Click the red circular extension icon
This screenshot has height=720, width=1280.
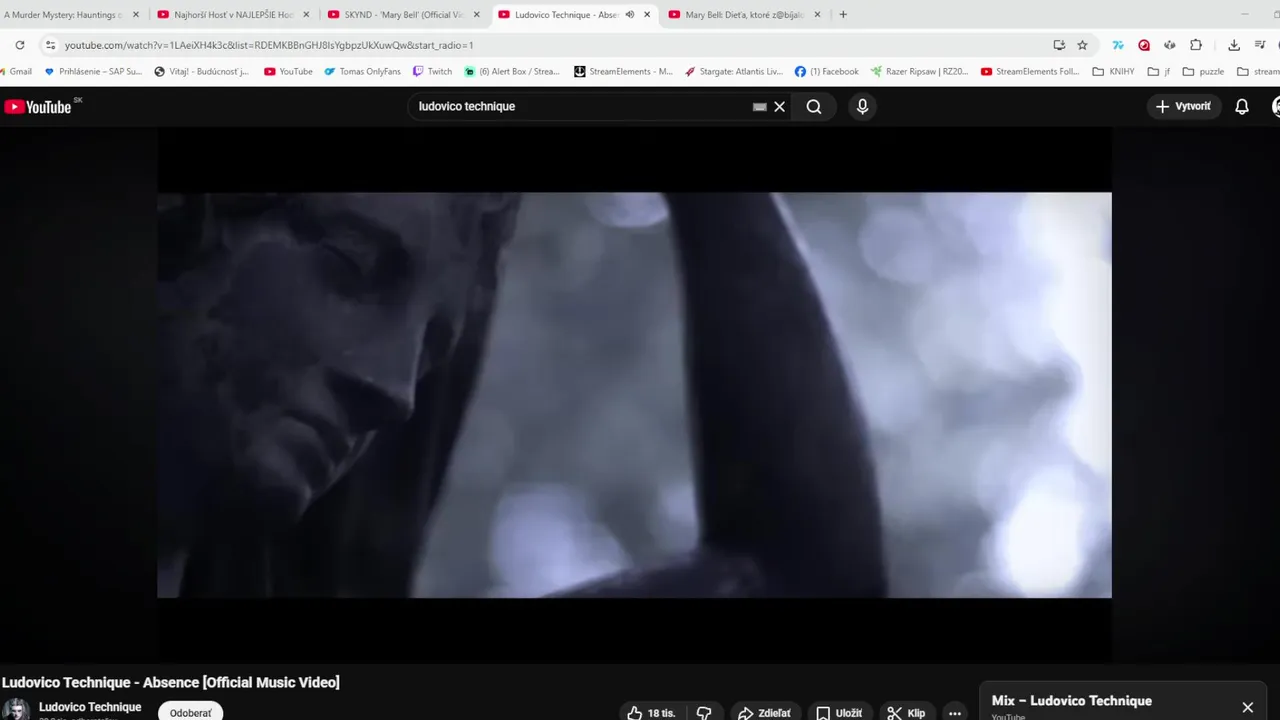coord(1144,45)
